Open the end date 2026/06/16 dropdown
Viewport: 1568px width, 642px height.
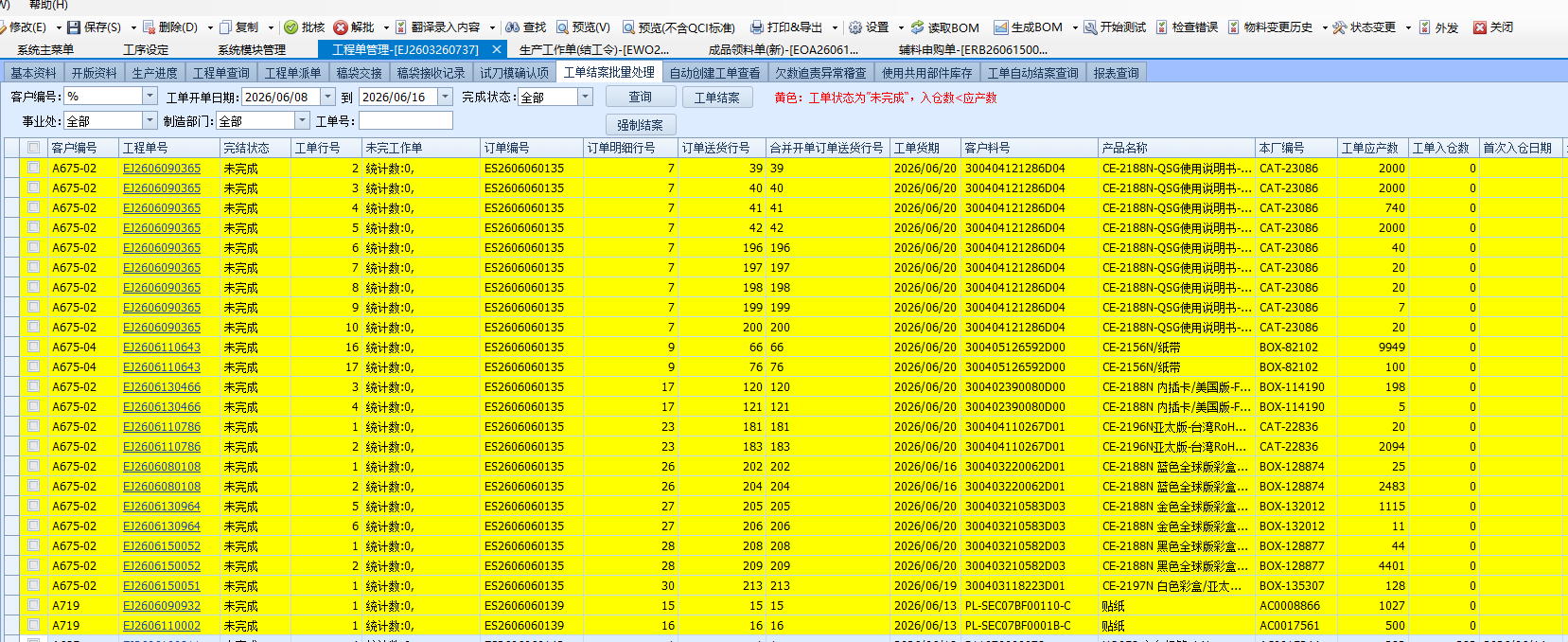pos(446,97)
